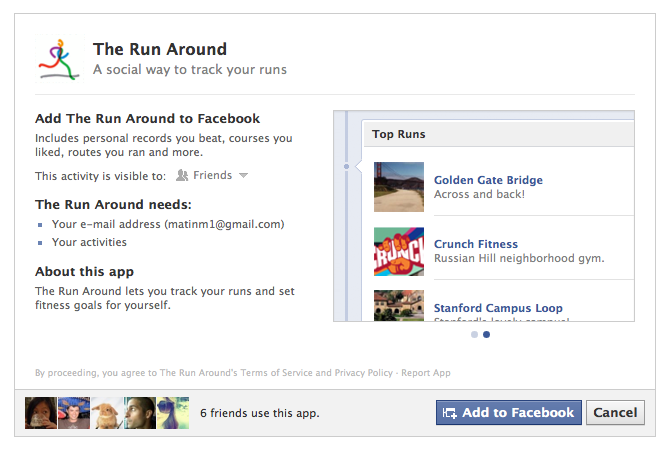Image resolution: width=672 pixels, height=457 pixels.
Task: Click the 'Your activities' permission item
Action: pos(89,242)
